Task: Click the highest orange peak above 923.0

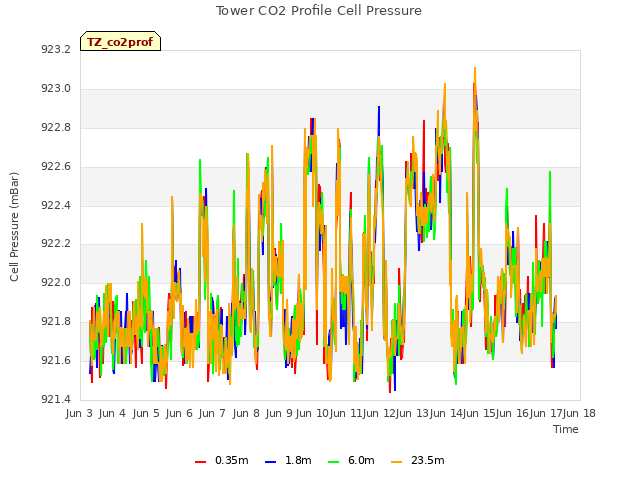Action: click(475, 69)
